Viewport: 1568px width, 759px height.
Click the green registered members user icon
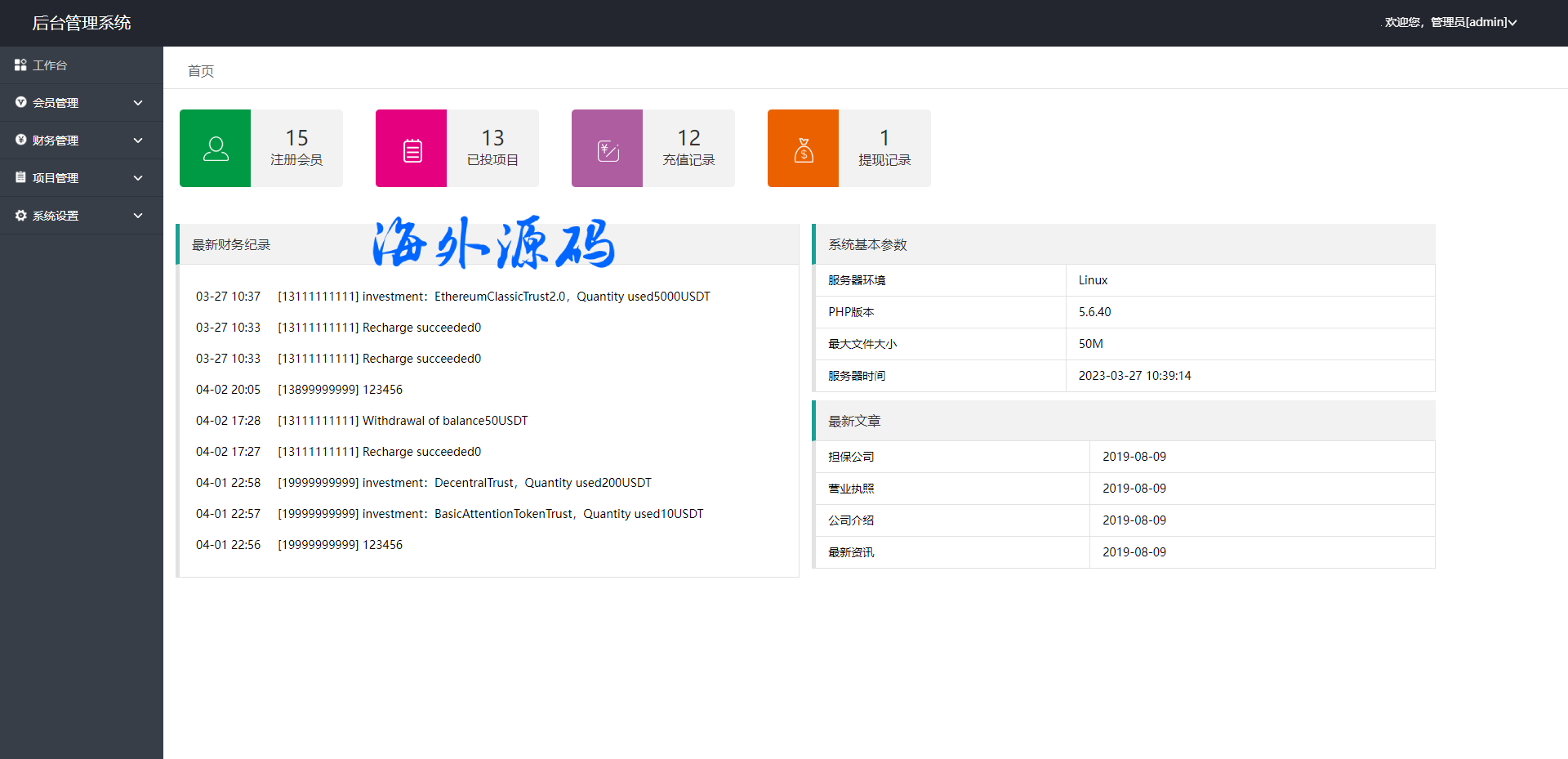point(216,149)
